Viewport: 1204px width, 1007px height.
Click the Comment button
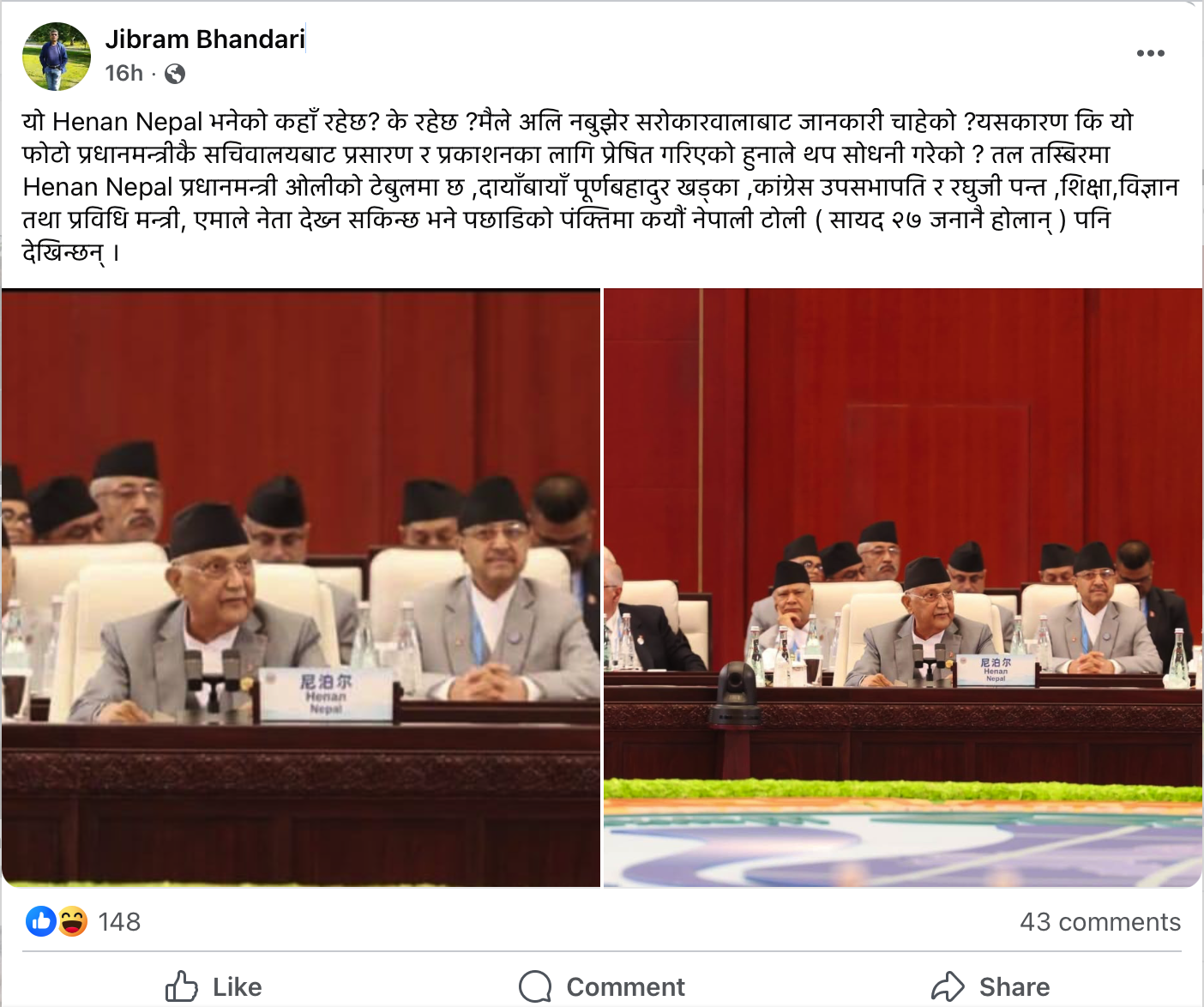(x=602, y=986)
